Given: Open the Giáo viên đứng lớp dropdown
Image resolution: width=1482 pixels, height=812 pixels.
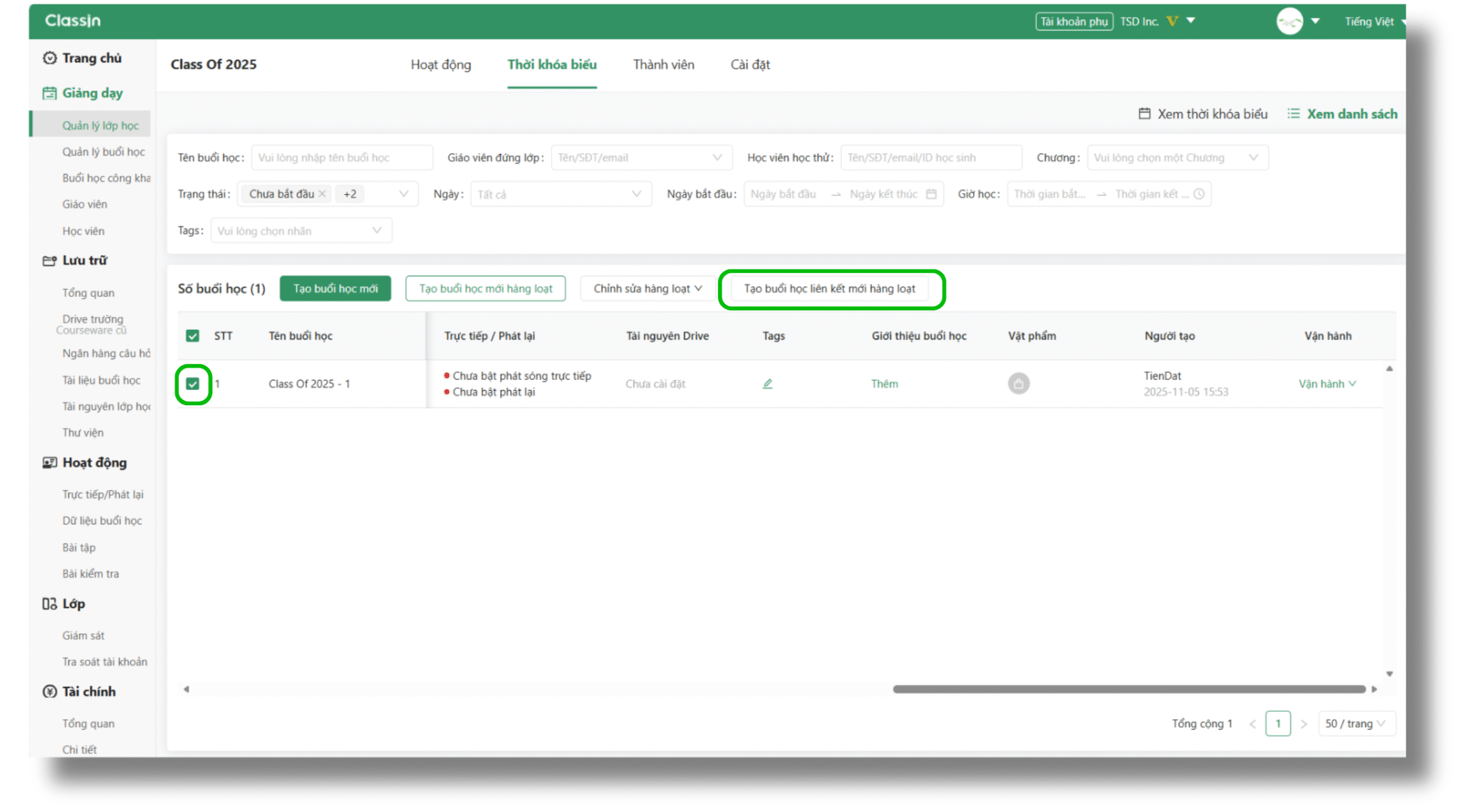Looking at the screenshot, I should (x=641, y=157).
